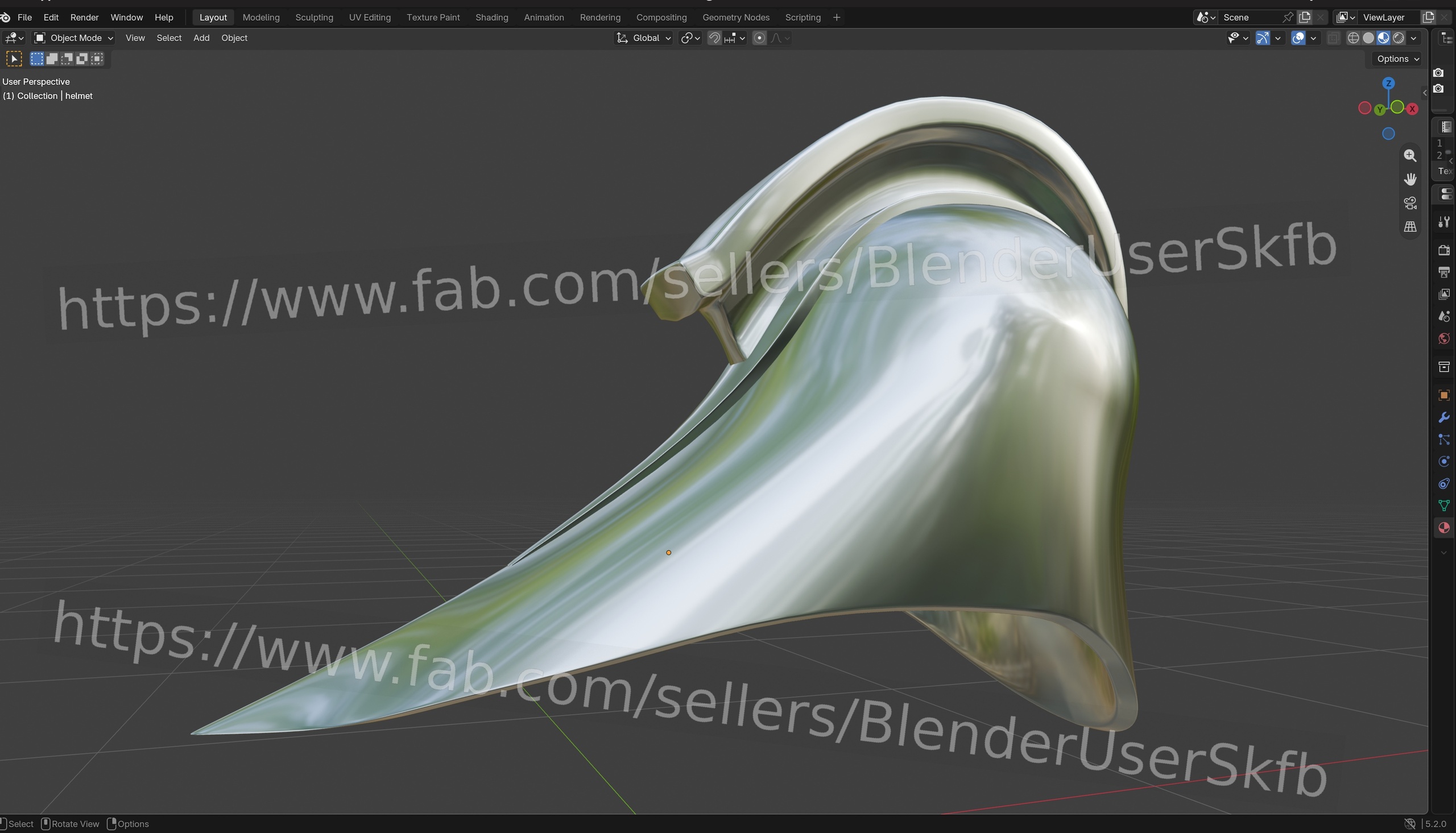Open the editor type dropdown
Viewport: 1456px width, 833px height.
14,38
